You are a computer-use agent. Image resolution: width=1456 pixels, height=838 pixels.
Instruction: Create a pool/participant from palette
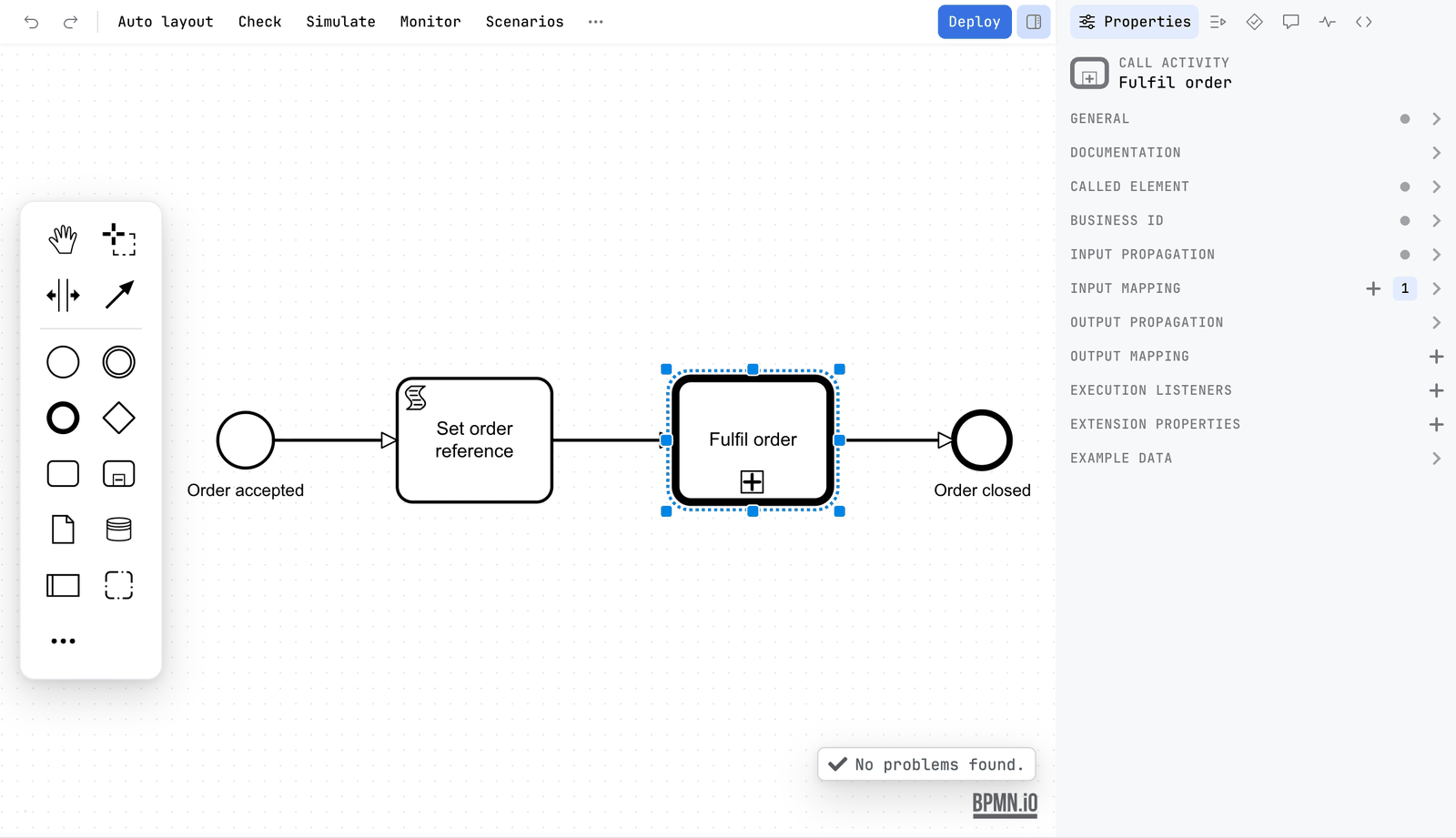(63, 585)
